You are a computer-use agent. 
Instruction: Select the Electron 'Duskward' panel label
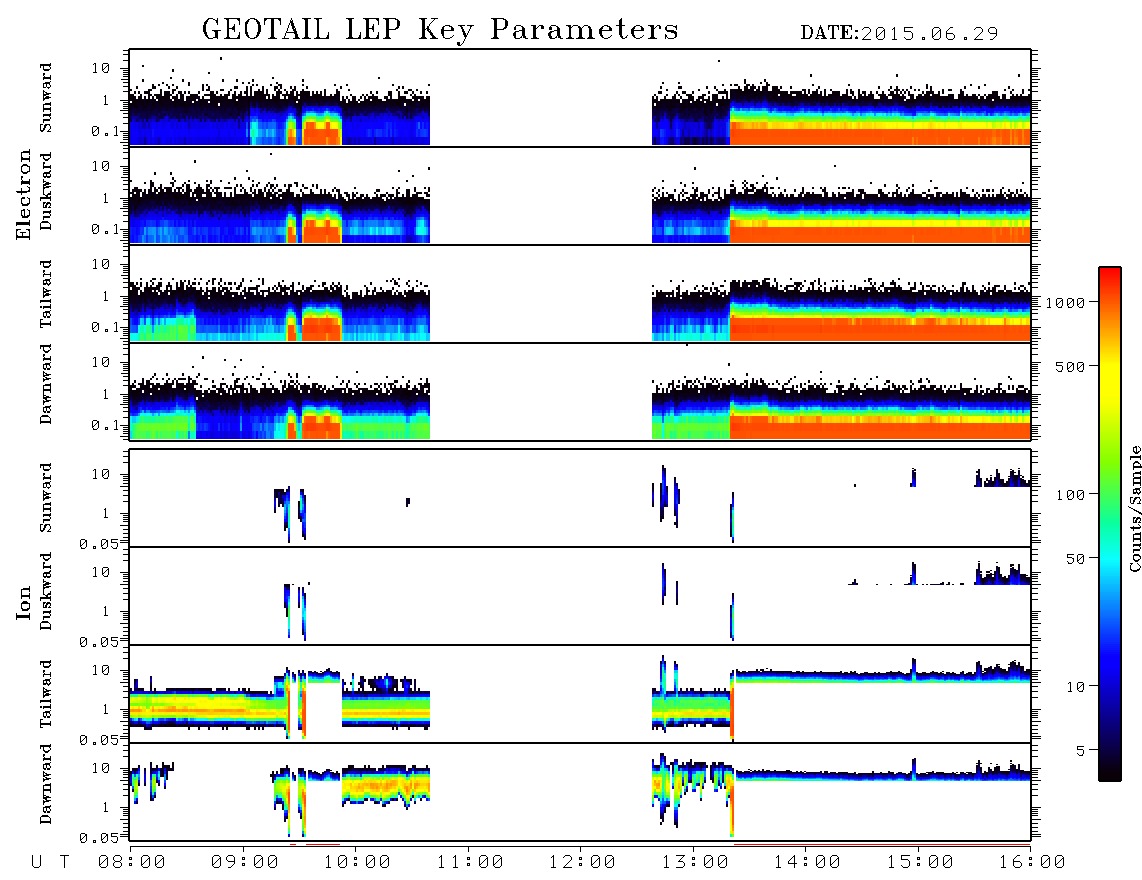46,191
